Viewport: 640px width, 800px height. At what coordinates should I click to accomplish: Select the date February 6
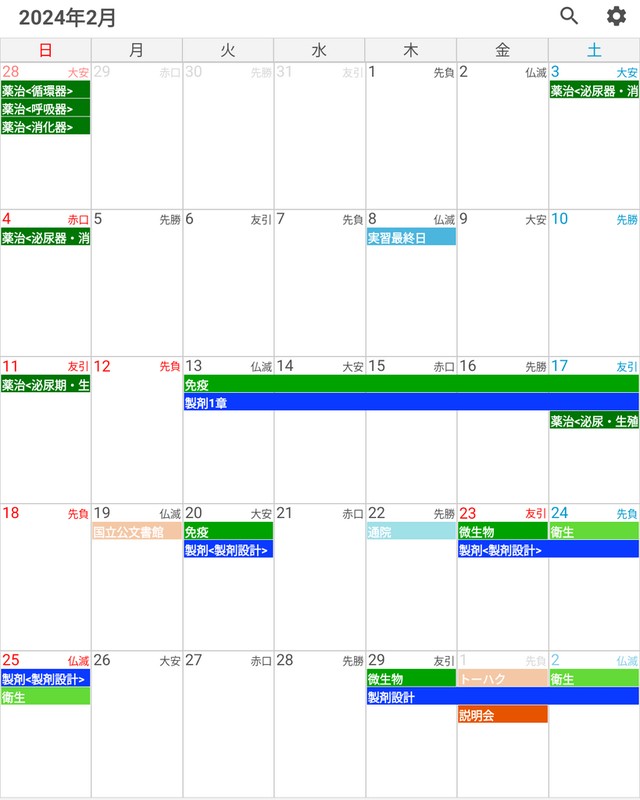point(228,283)
